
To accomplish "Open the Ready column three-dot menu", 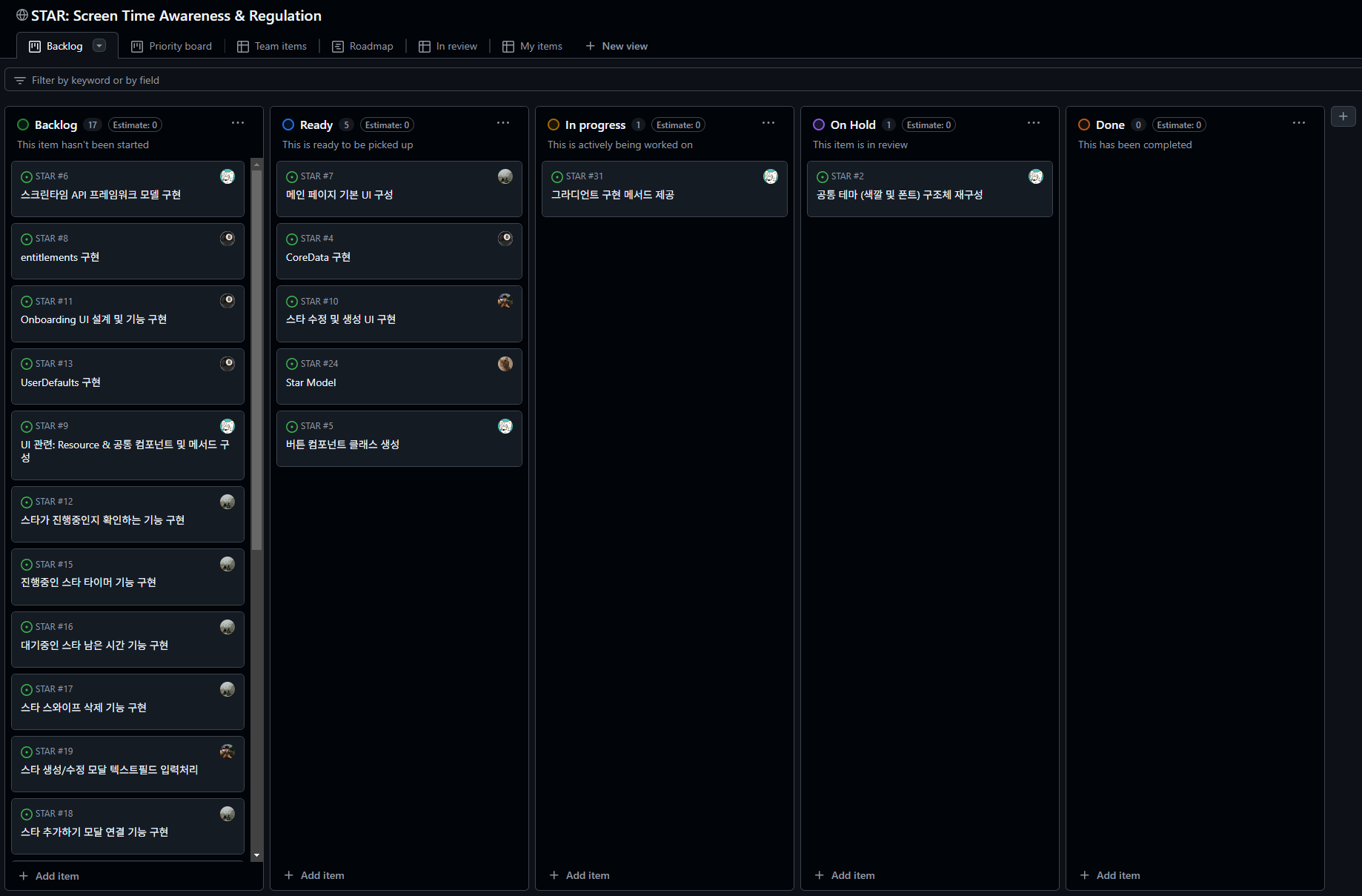I will tap(503, 123).
